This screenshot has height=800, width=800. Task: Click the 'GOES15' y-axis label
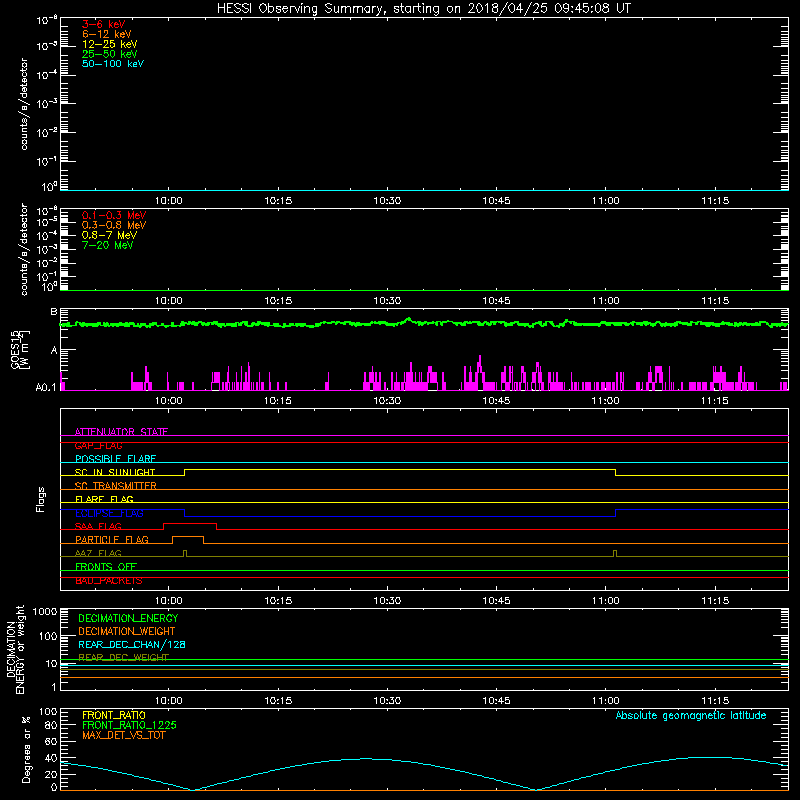15,349
